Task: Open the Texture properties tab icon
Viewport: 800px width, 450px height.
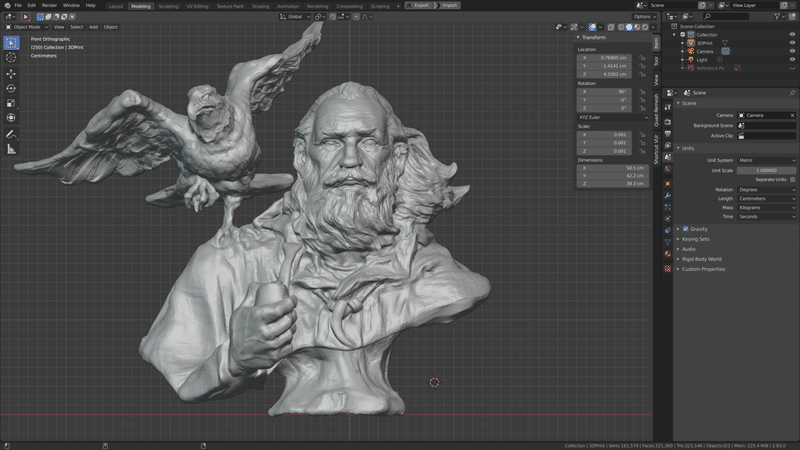Action: [668, 268]
